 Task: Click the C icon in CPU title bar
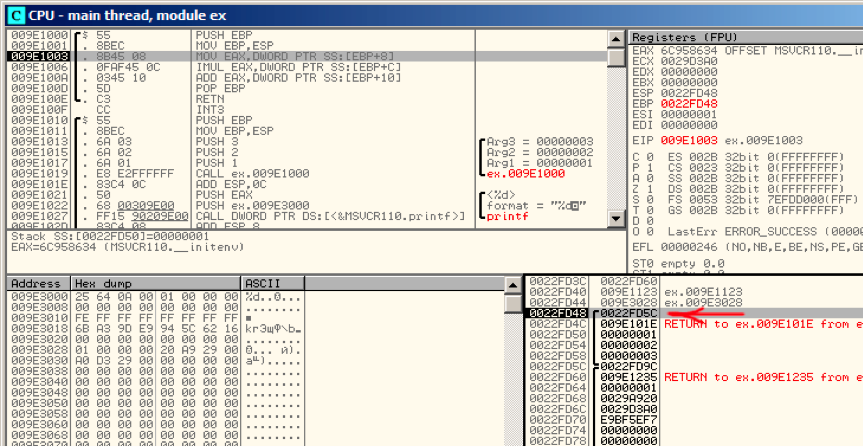[x=17, y=15]
